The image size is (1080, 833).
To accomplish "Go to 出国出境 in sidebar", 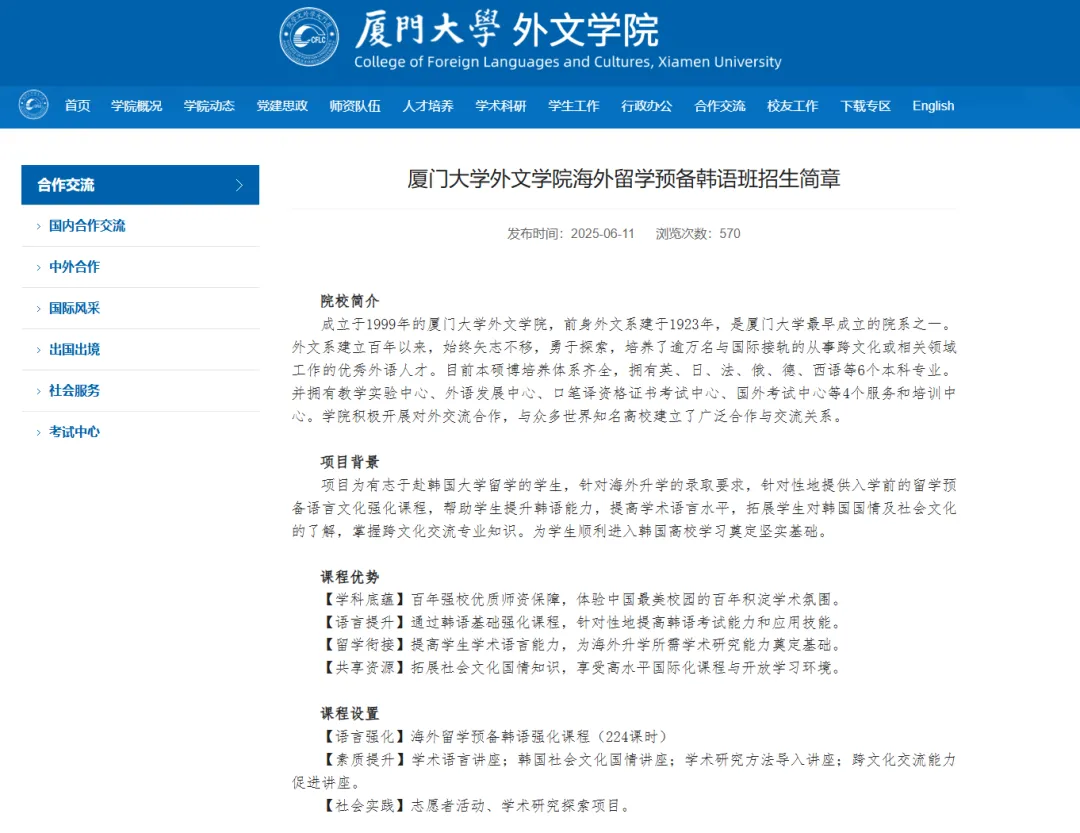I will point(74,350).
